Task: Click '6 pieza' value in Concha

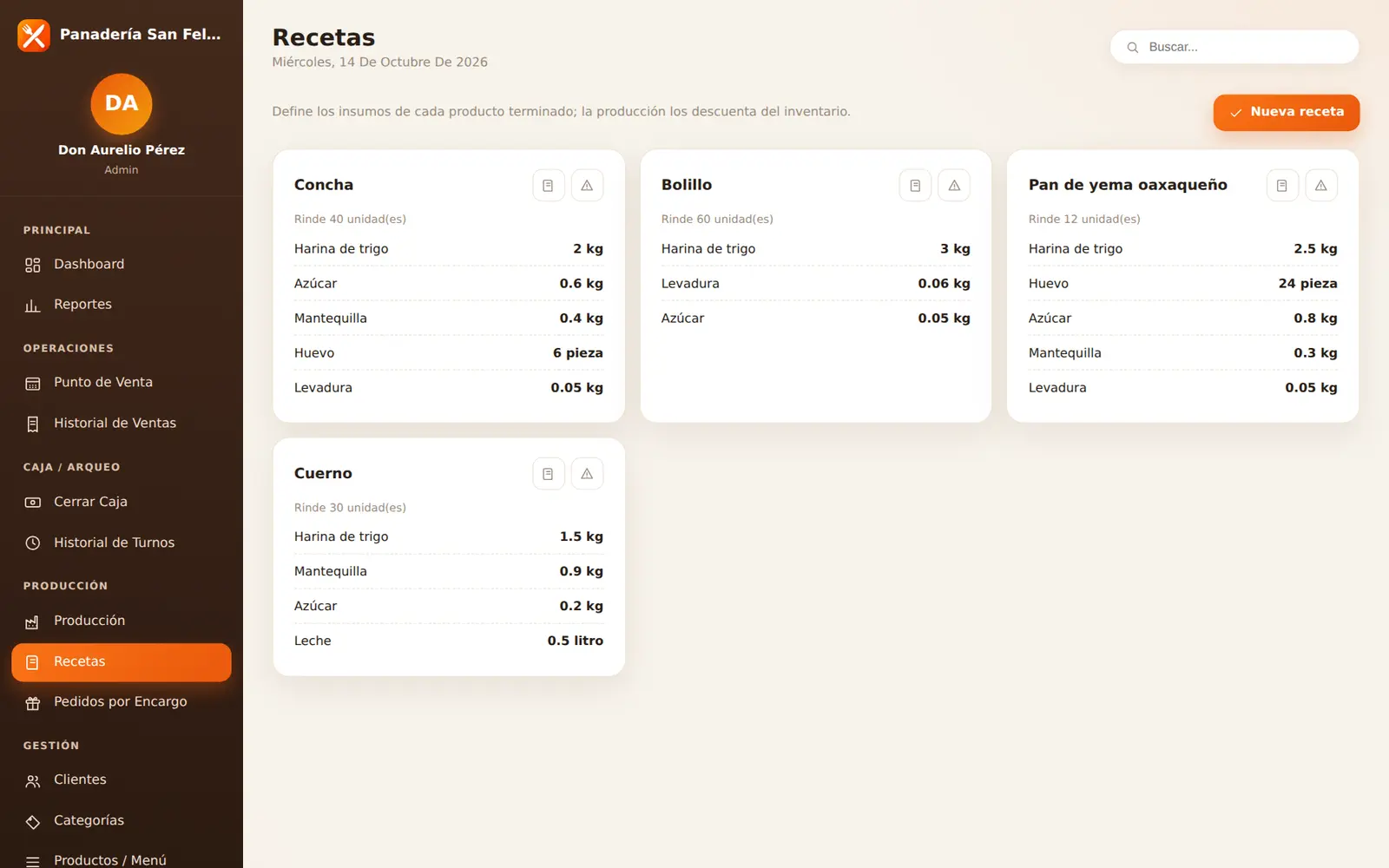Action: tap(578, 352)
